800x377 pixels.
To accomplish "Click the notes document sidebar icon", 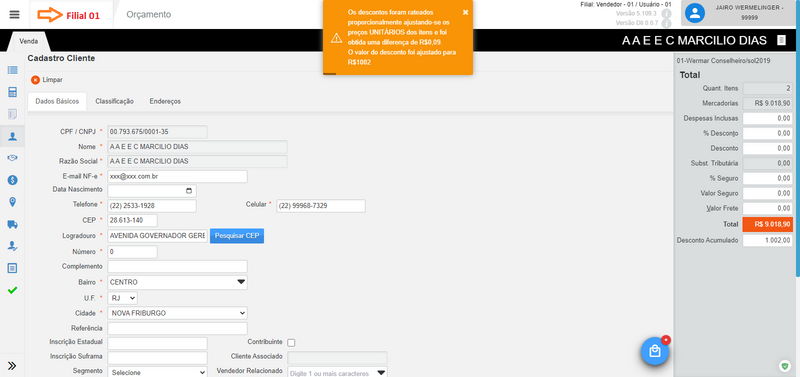I will 13,114.
